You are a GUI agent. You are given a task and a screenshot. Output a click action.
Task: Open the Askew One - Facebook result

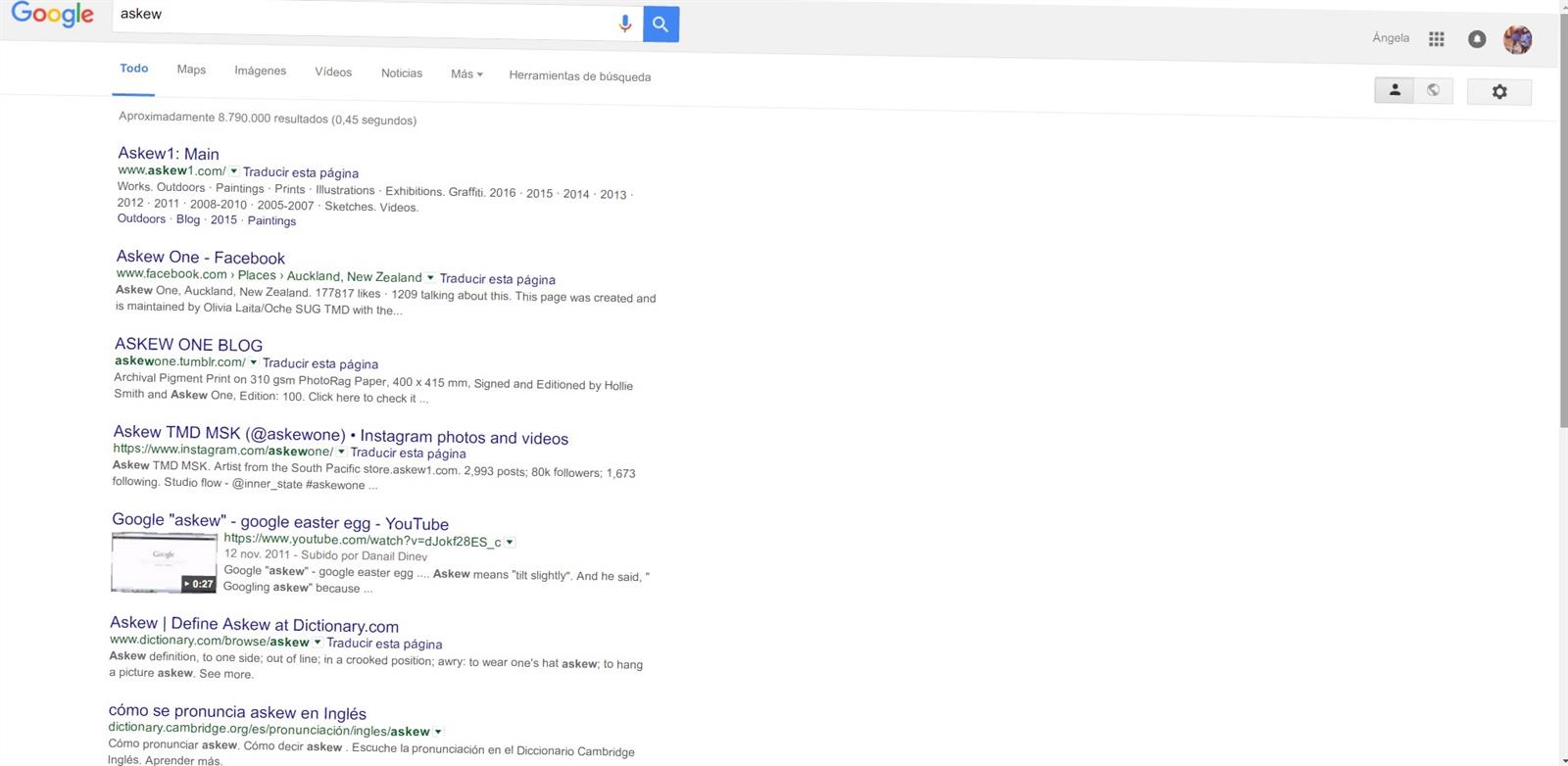click(201, 258)
